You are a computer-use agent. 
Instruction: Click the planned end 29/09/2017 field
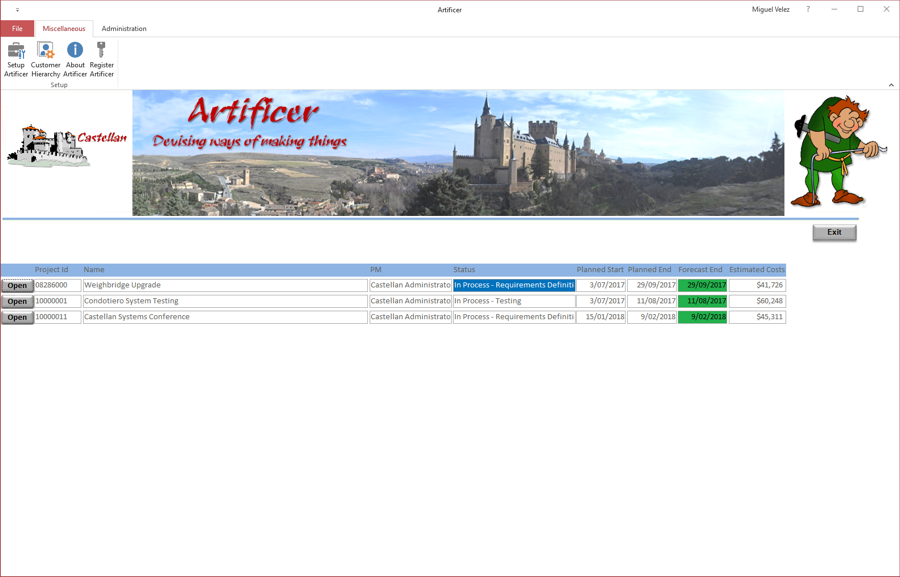point(651,285)
